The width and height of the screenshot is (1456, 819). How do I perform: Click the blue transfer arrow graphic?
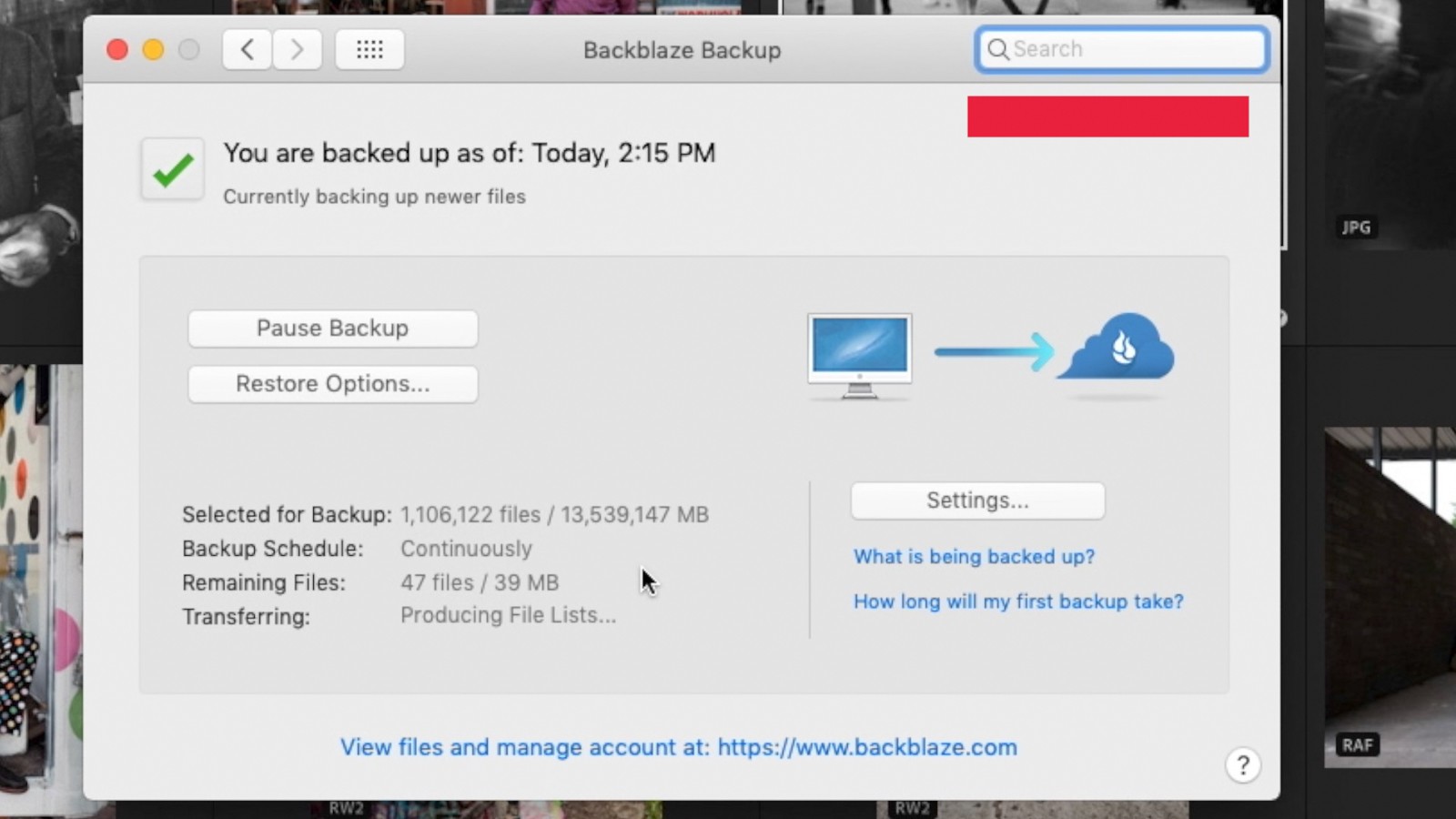pos(994,351)
